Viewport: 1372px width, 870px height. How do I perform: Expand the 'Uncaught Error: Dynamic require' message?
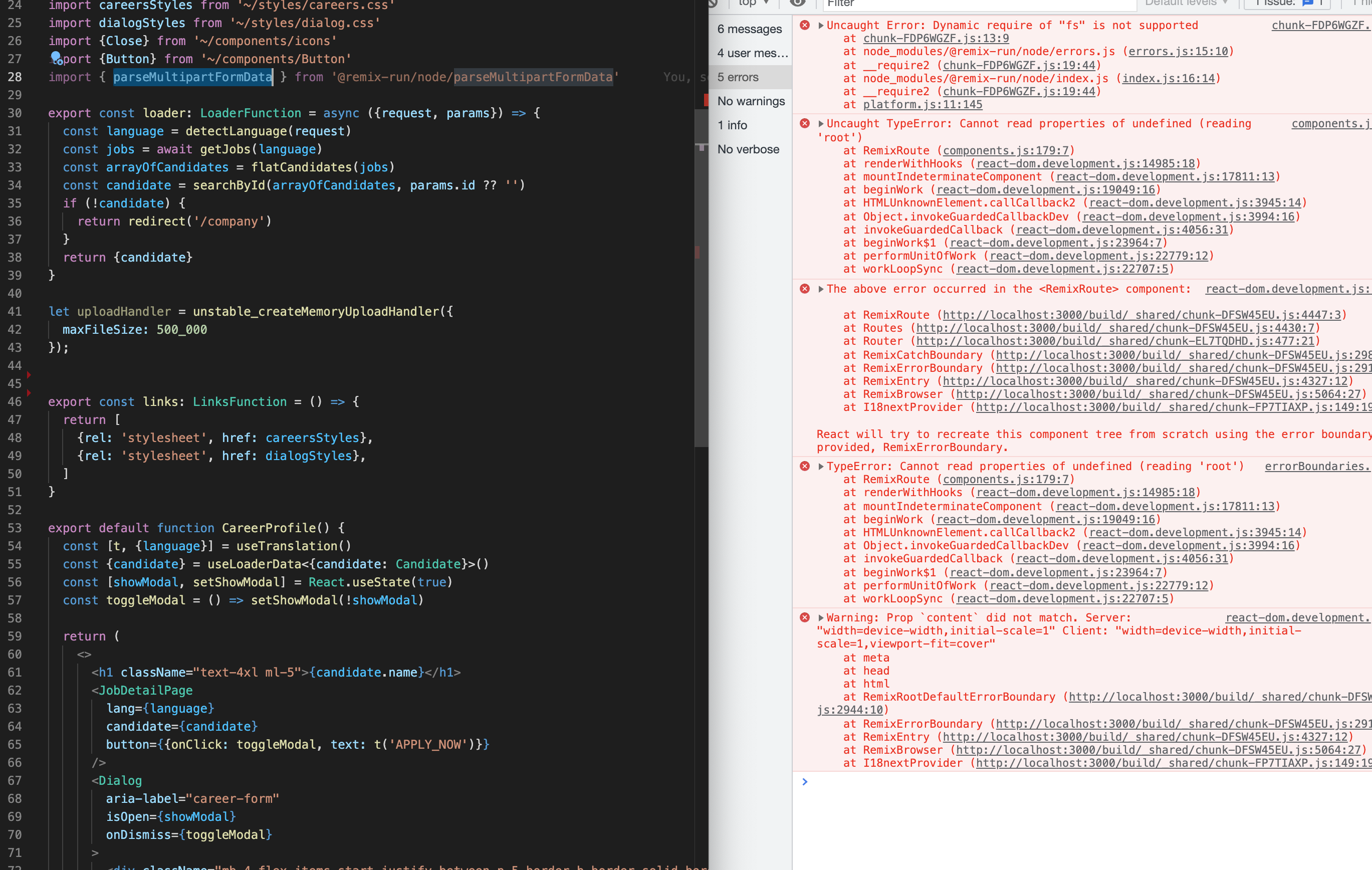[x=820, y=25]
